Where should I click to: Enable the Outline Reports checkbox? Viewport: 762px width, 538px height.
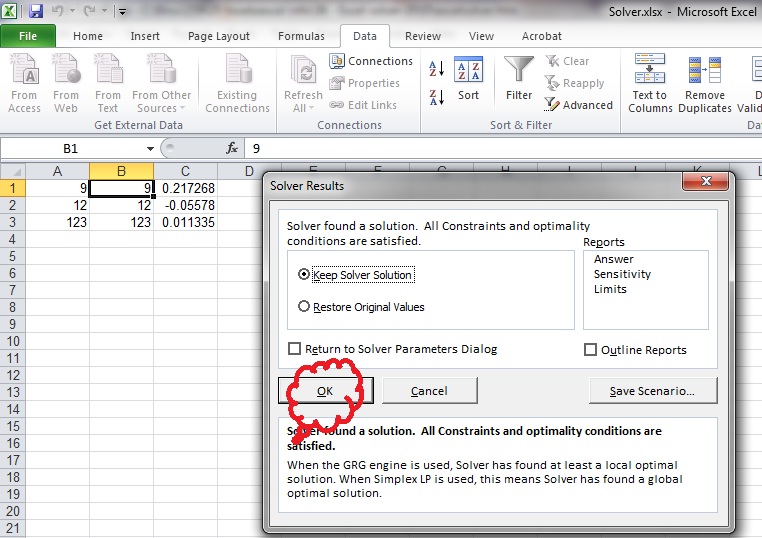pyautogui.click(x=590, y=350)
